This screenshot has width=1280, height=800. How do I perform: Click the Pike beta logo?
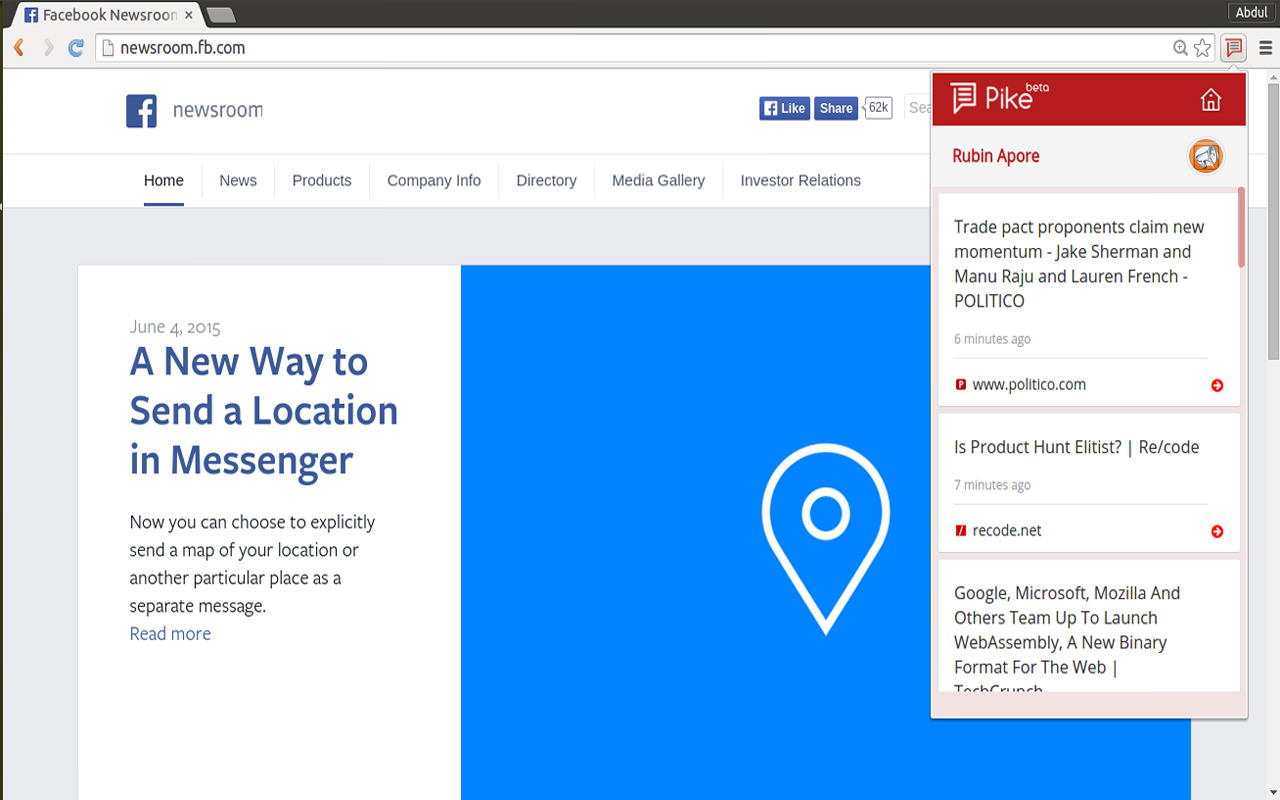pyautogui.click(x=999, y=96)
